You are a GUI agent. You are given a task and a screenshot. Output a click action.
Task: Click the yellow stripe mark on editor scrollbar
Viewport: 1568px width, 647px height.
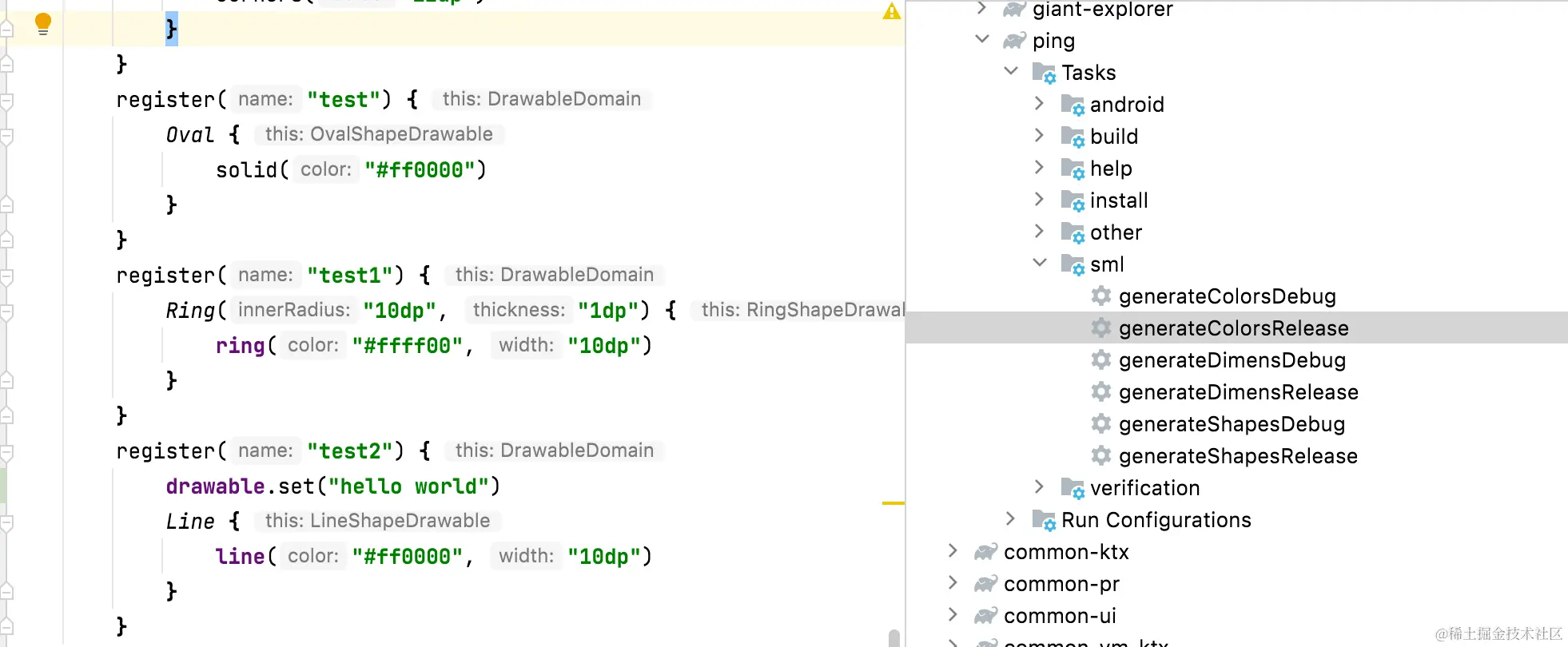893,503
